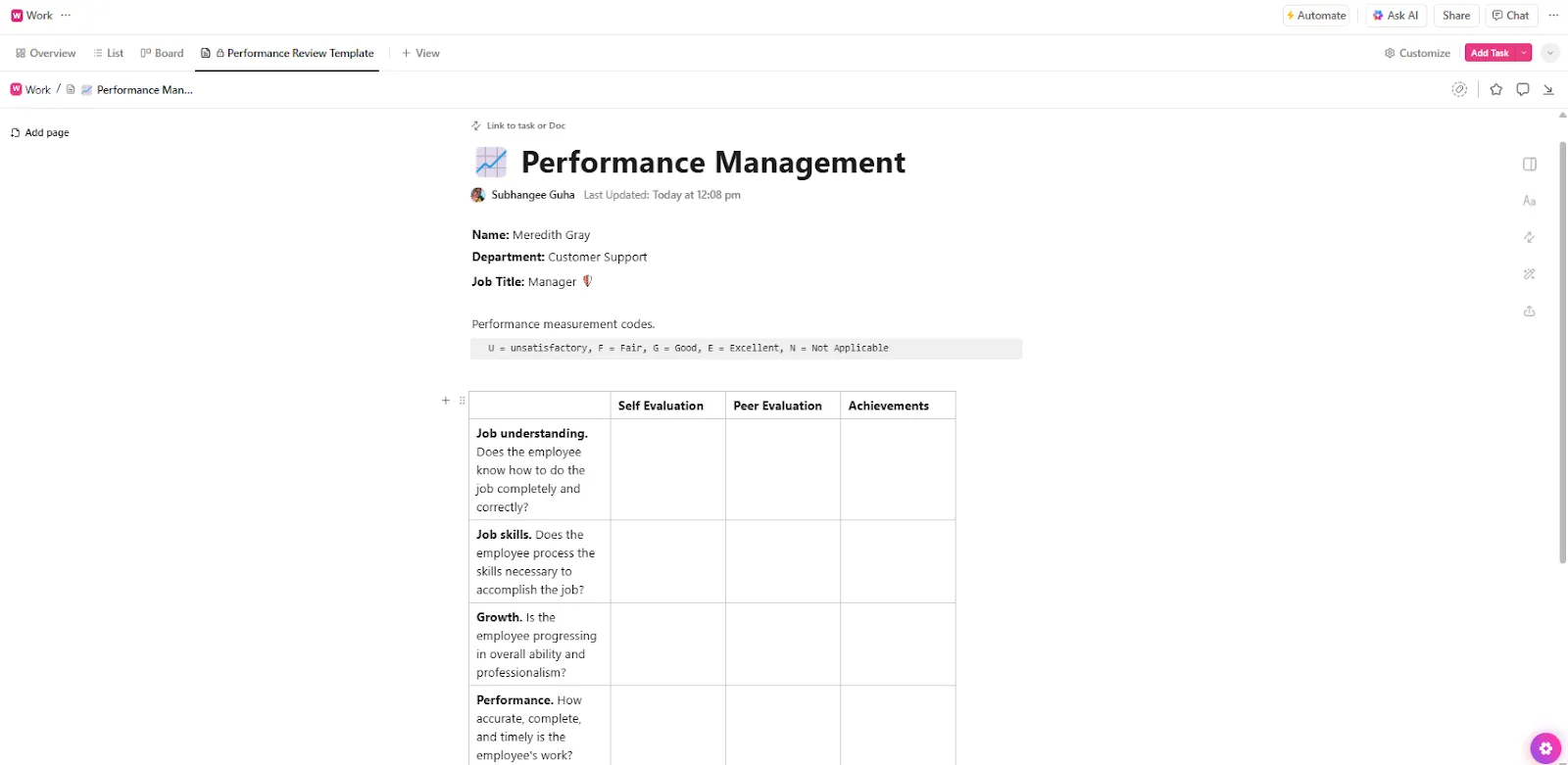
Task: Click the Peer Evaluation column header
Action: (x=783, y=406)
